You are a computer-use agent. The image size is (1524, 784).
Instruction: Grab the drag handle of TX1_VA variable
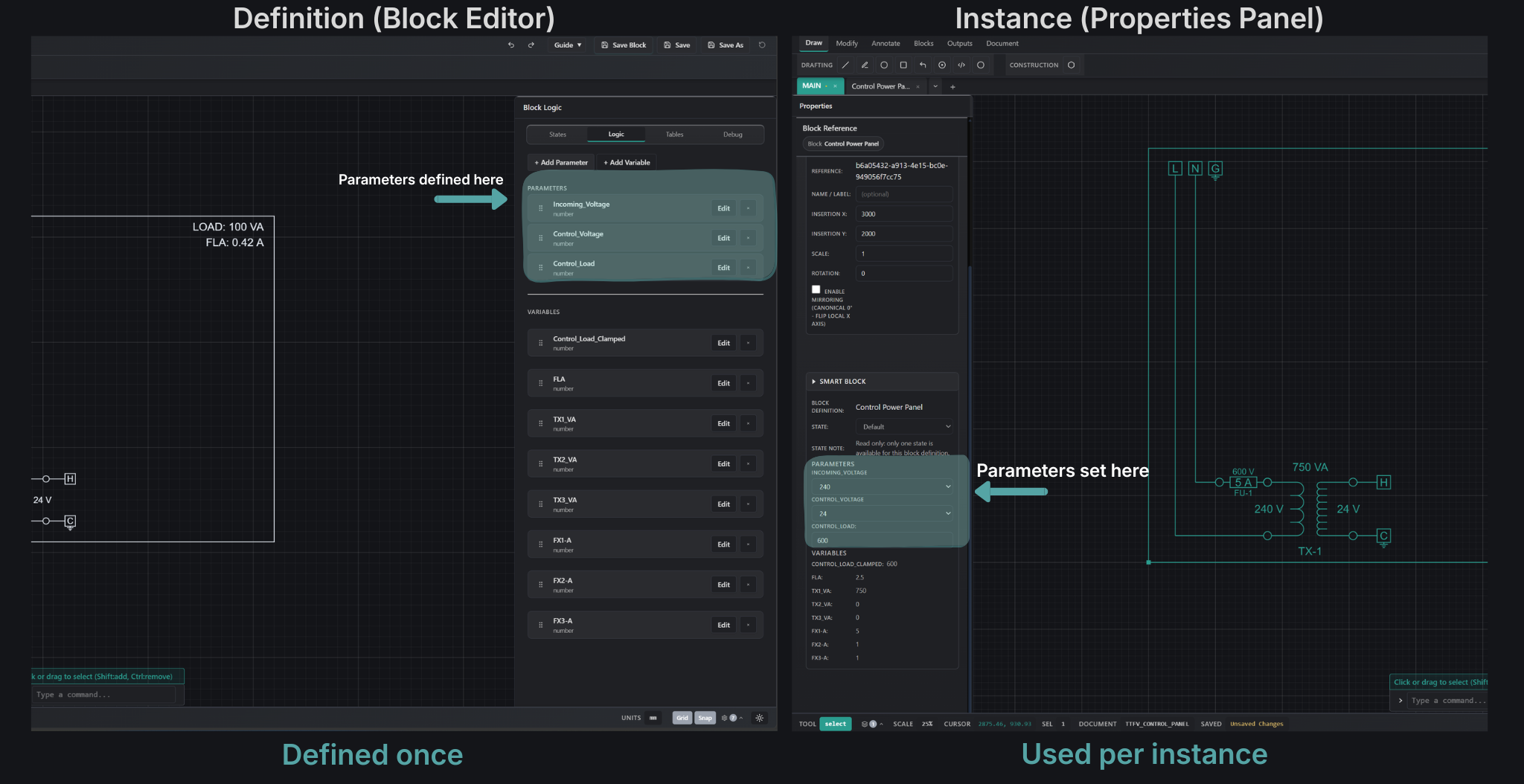[541, 424]
